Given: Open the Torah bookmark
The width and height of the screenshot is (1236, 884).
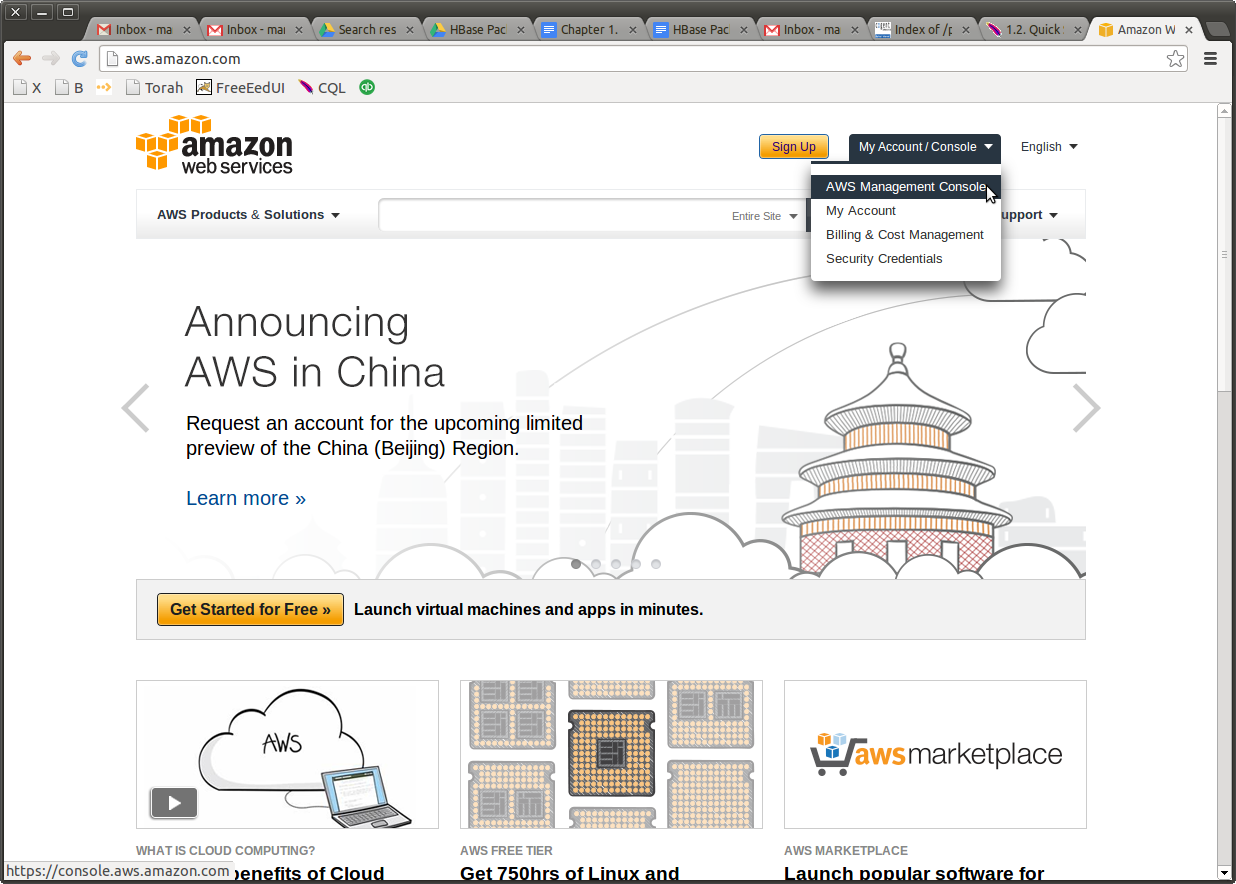Looking at the screenshot, I should tap(155, 88).
